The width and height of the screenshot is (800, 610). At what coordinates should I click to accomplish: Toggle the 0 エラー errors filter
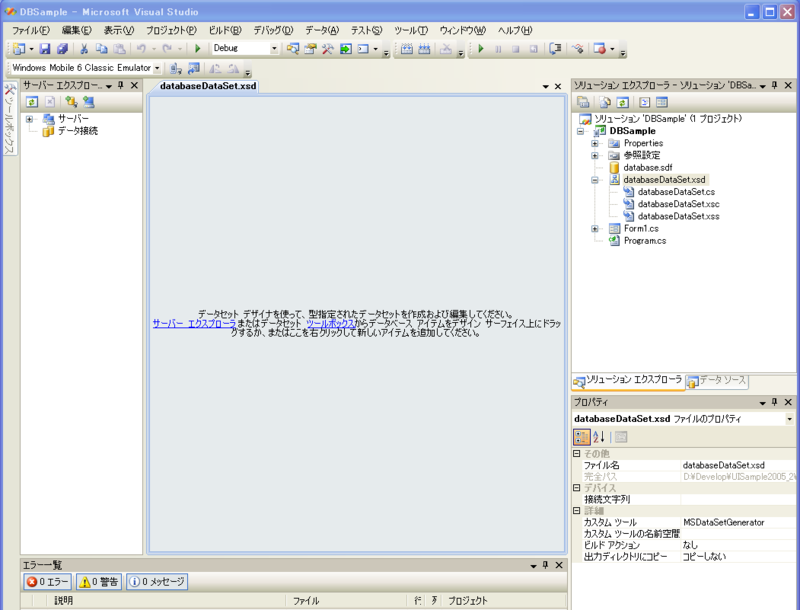(x=47, y=581)
